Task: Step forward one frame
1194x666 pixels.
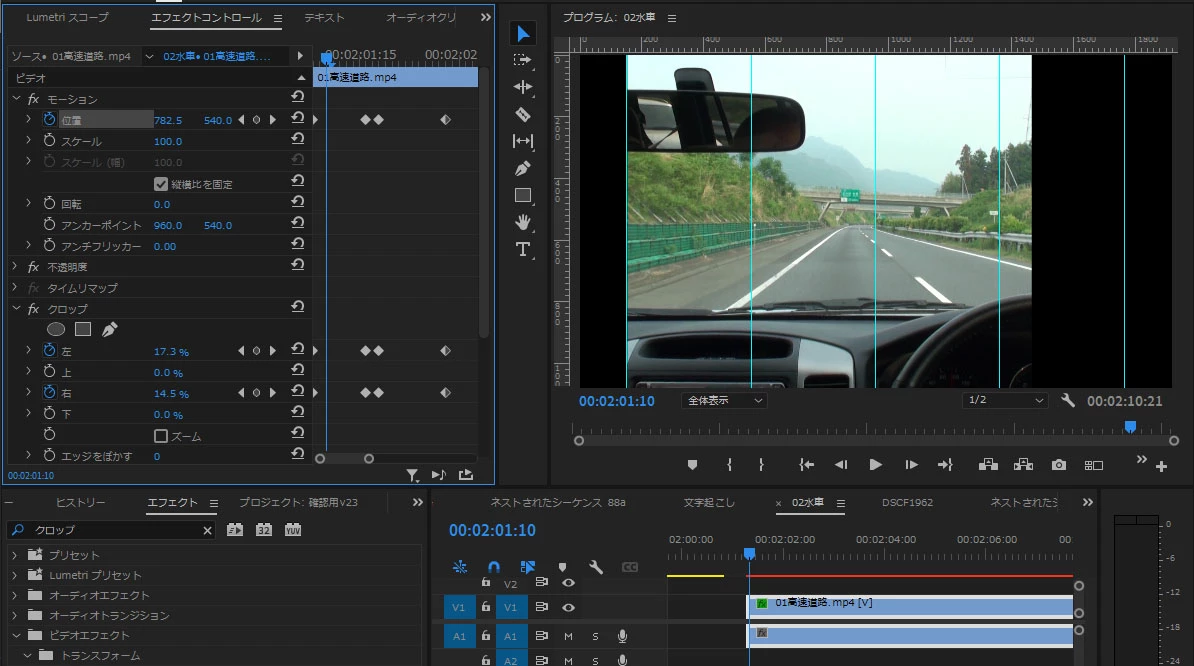Action: pyautogui.click(x=911, y=464)
